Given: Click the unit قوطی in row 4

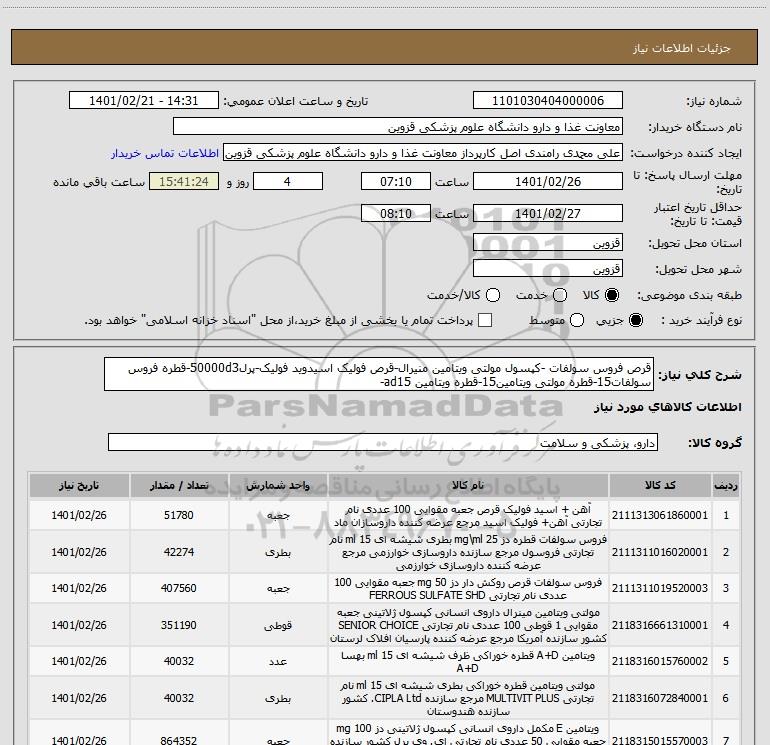Looking at the screenshot, I should [x=278, y=625].
